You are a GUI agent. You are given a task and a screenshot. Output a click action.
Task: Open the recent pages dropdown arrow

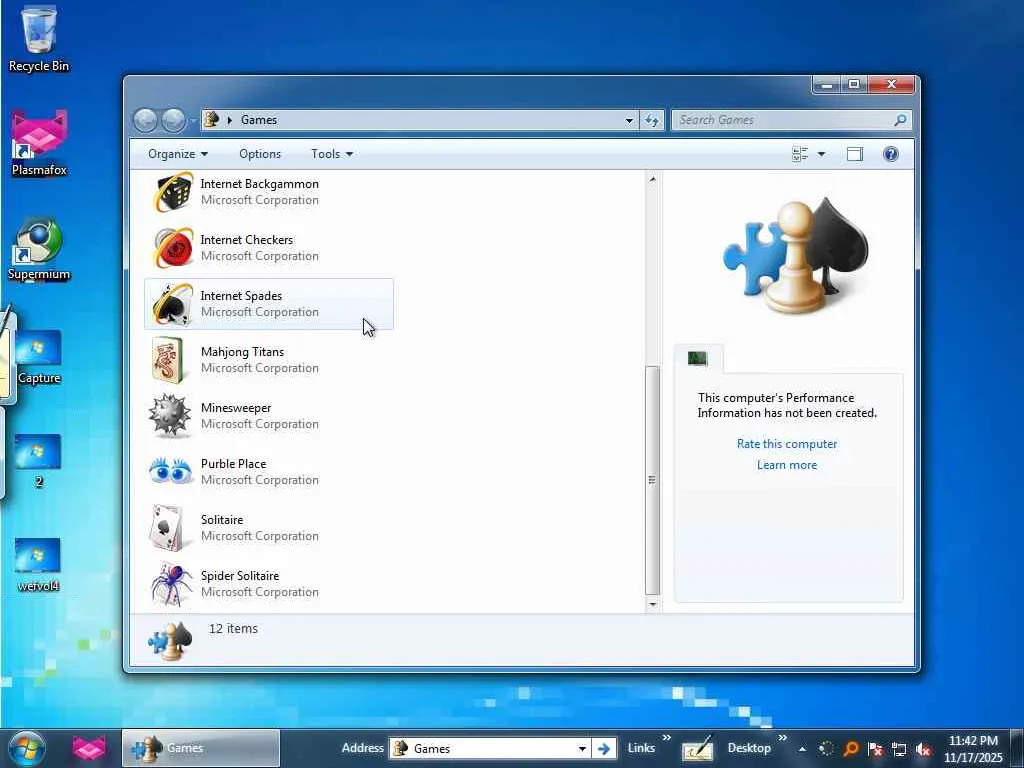tap(193, 121)
